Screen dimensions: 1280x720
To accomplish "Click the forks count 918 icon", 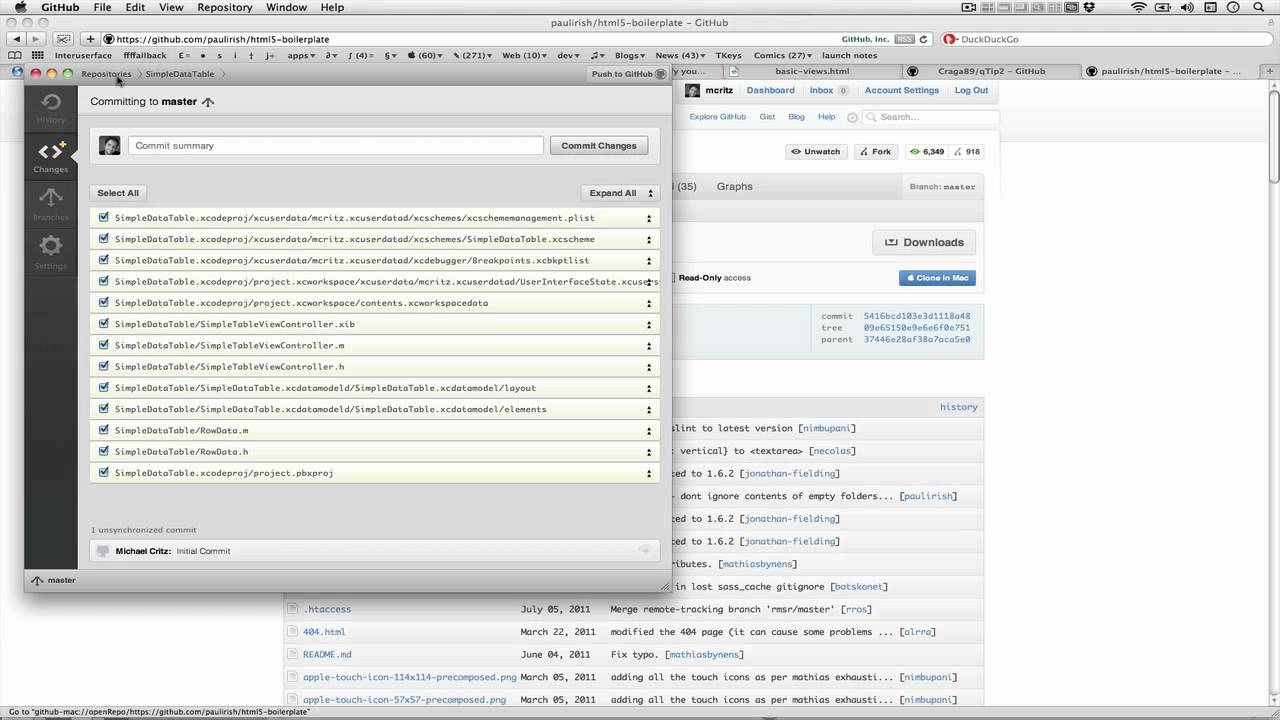I will [958, 152].
